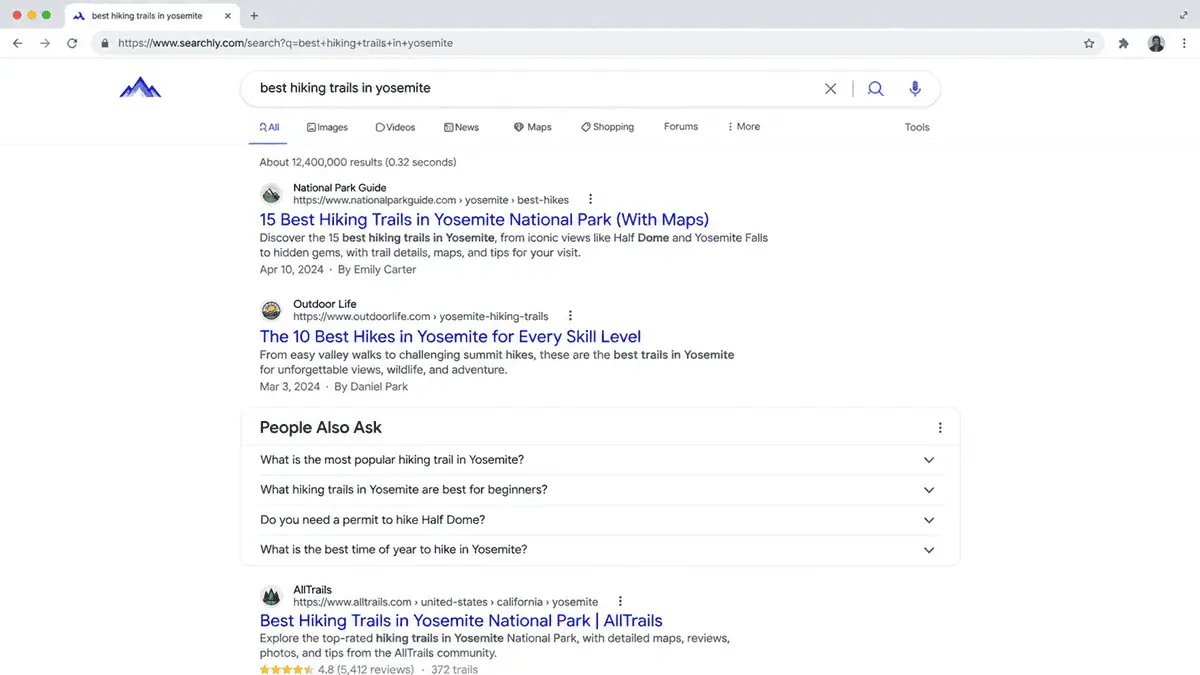Expand 'Do you need a permit to hike Half Dome?'

[600, 520]
